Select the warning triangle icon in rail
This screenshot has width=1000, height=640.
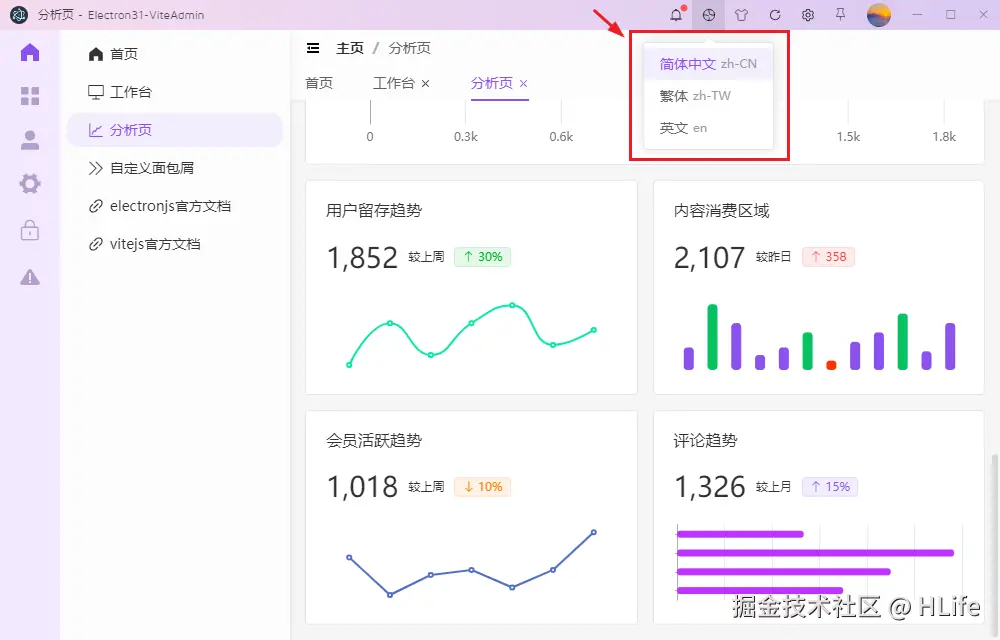click(30, 277)
